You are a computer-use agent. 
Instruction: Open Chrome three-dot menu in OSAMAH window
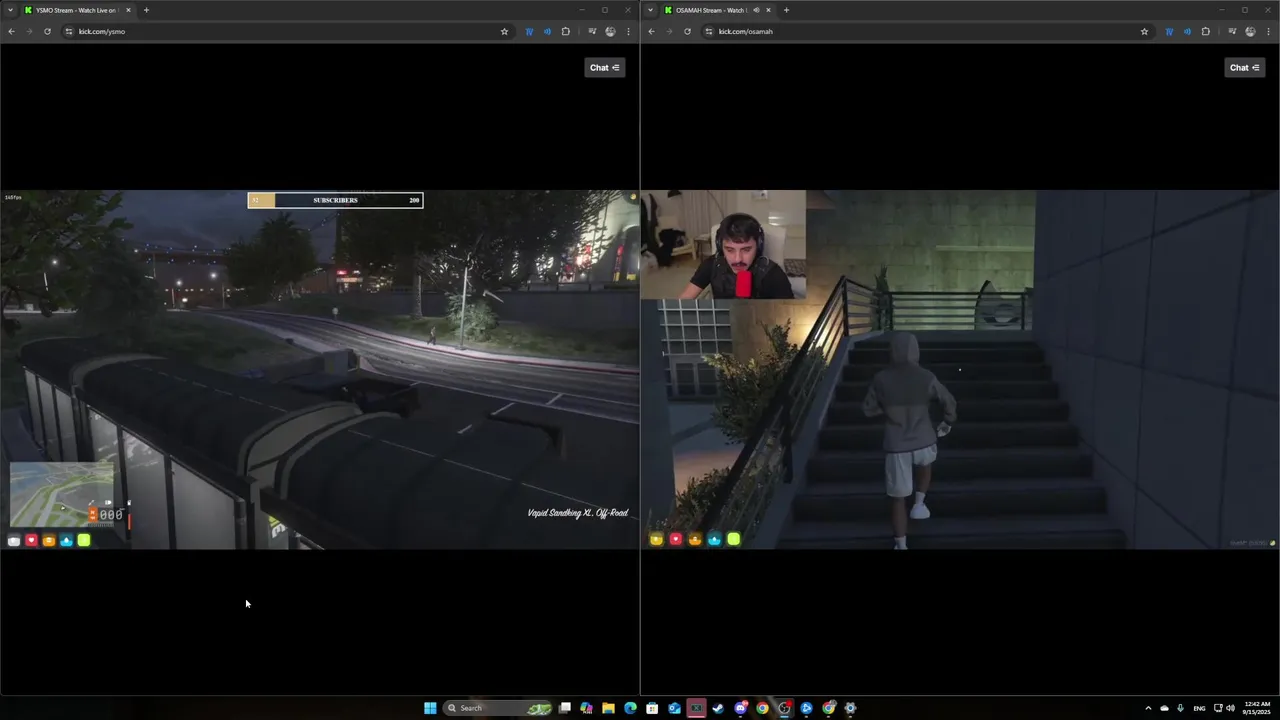pyautogui.click(x=1268, y=31)
